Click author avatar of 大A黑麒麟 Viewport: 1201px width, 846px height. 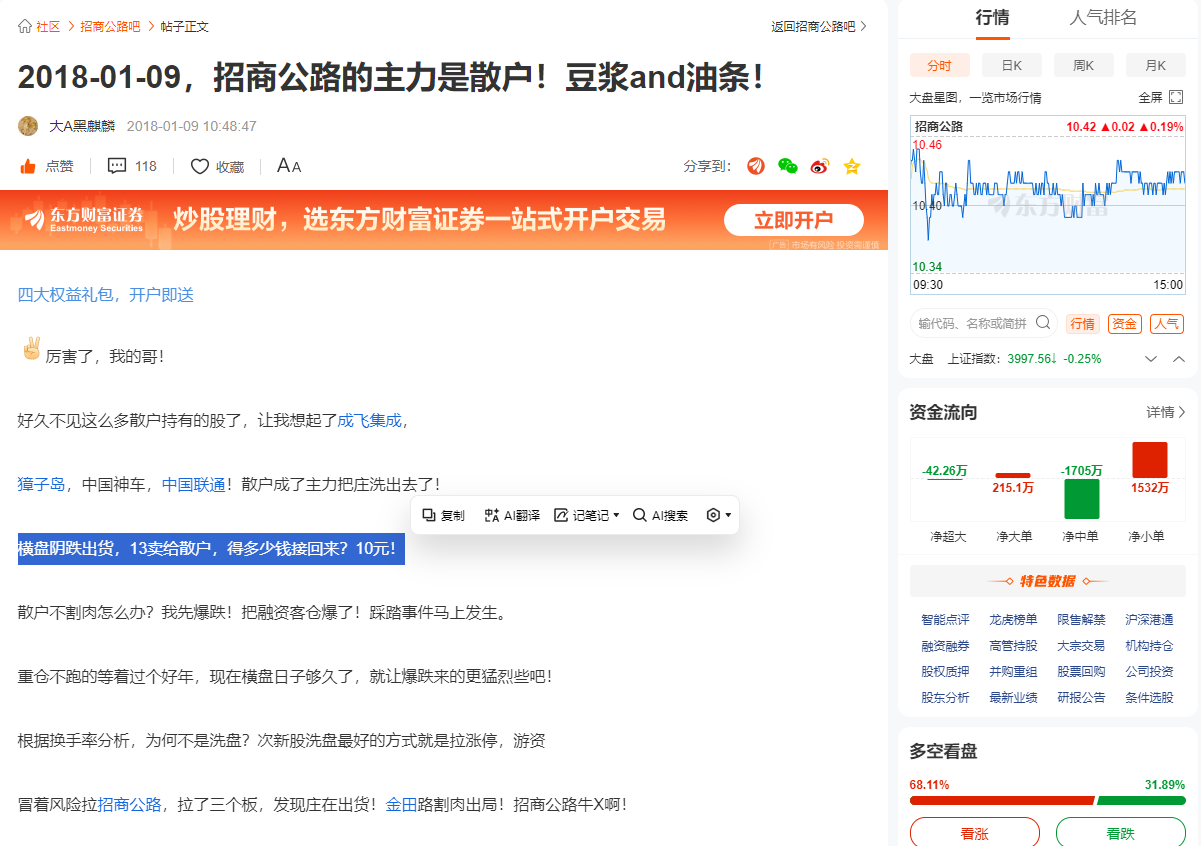(28, 126)
